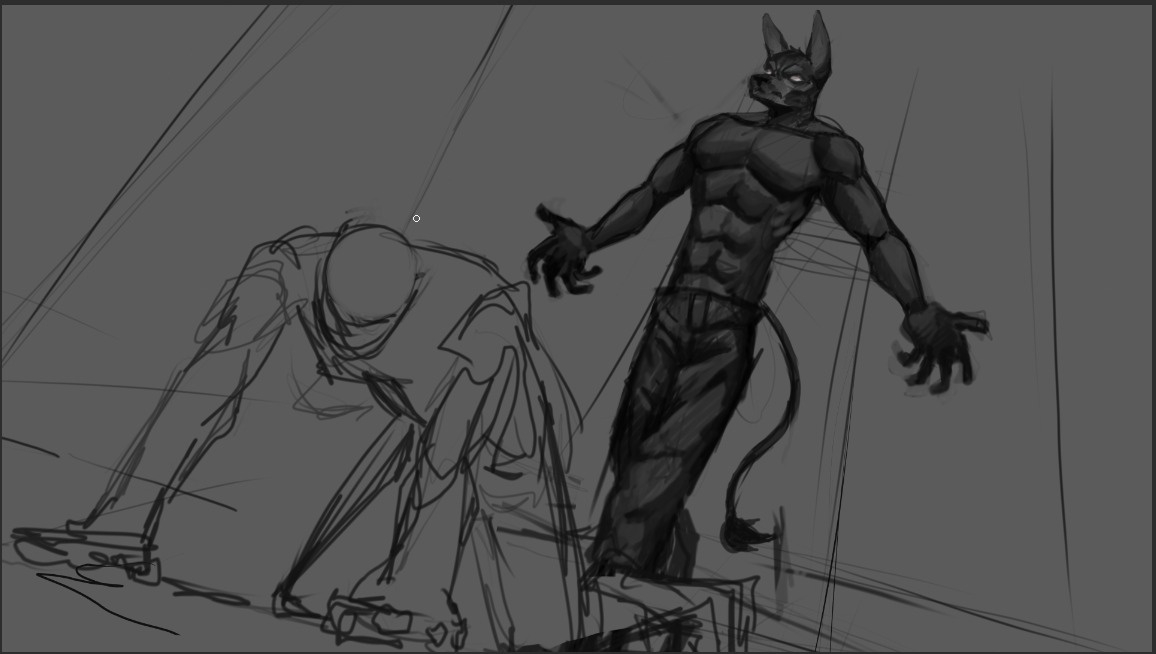Click the crouching figure's sketched head circle
This screenshot has height=654, width=1156.
point(370,270)
